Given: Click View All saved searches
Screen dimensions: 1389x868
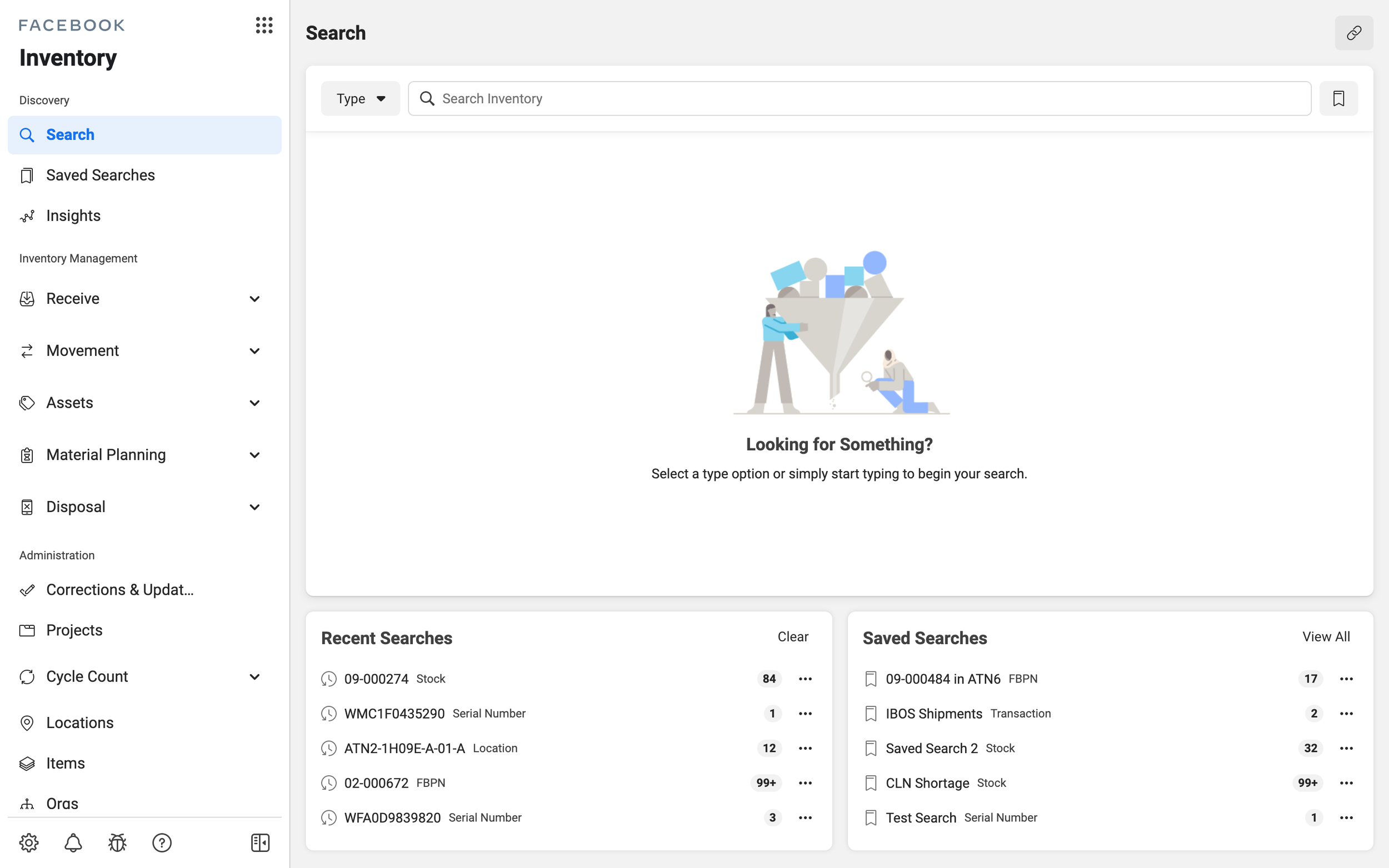Looking at the screenshot, I should pos(1325,636).
